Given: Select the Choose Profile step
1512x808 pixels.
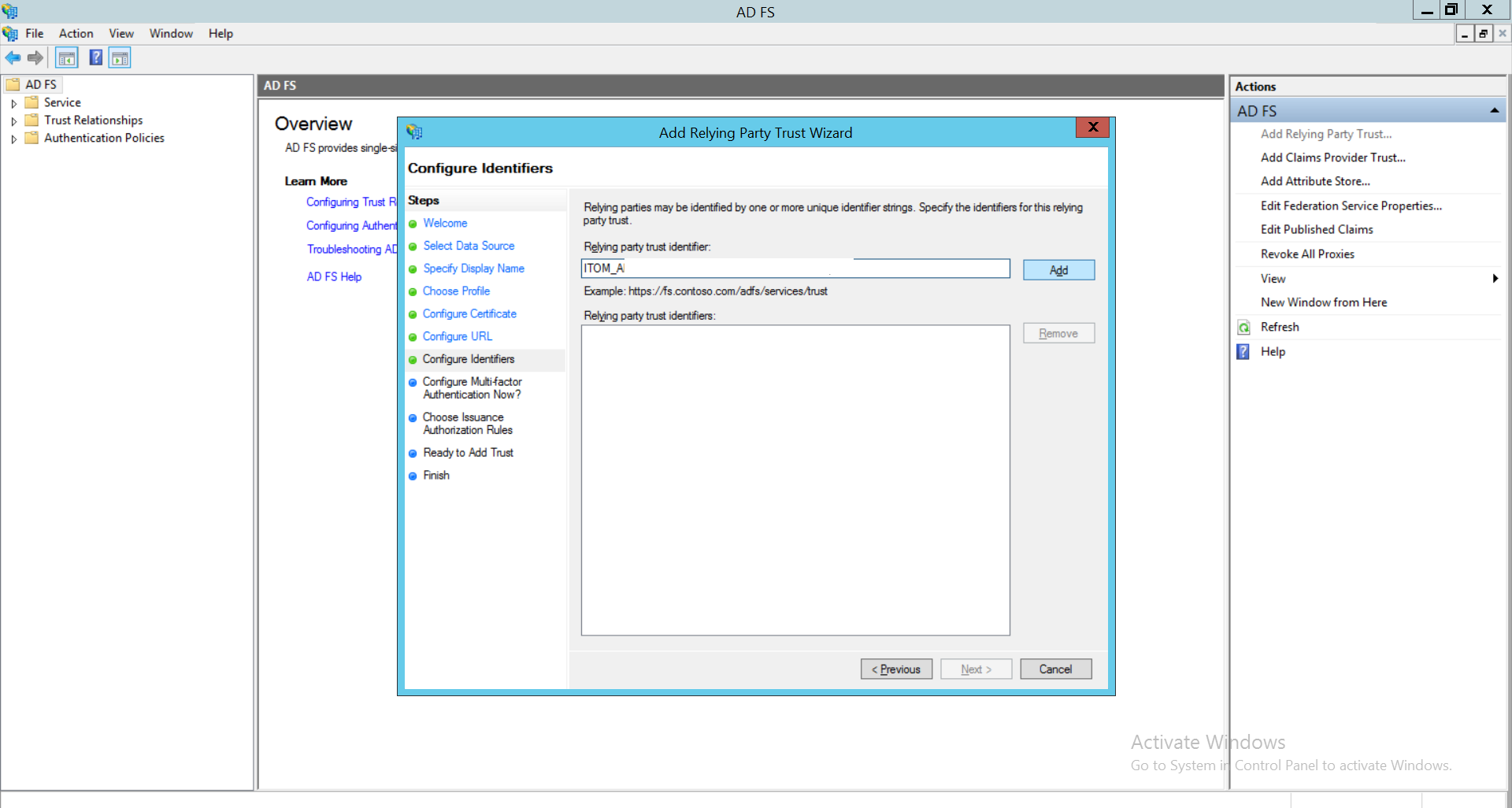Looking at the screenshot, I should pyautogui.click(x=456, y=291).
